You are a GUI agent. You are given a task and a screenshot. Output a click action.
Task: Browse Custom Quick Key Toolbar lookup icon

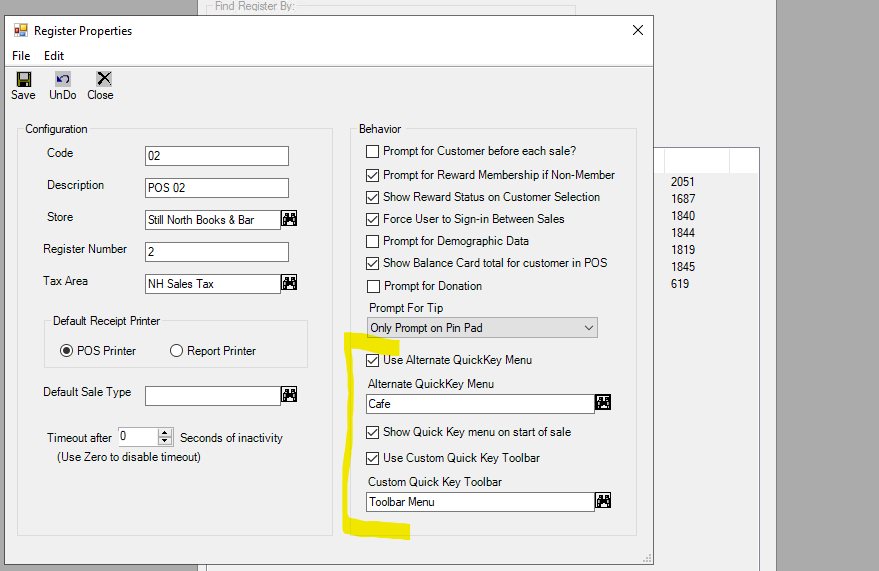(603, 500)
